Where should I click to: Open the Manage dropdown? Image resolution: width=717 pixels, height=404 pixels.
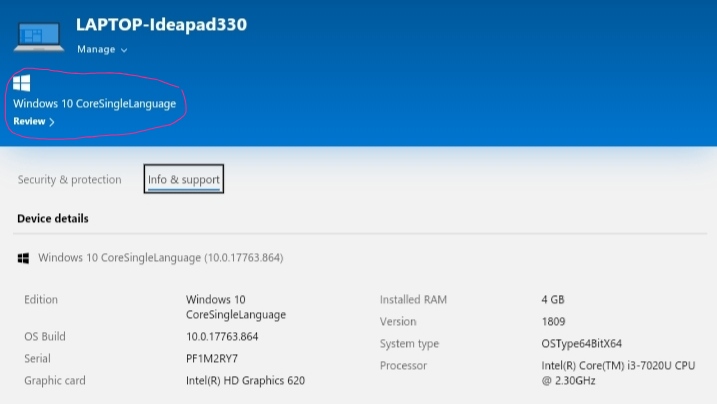102,49
